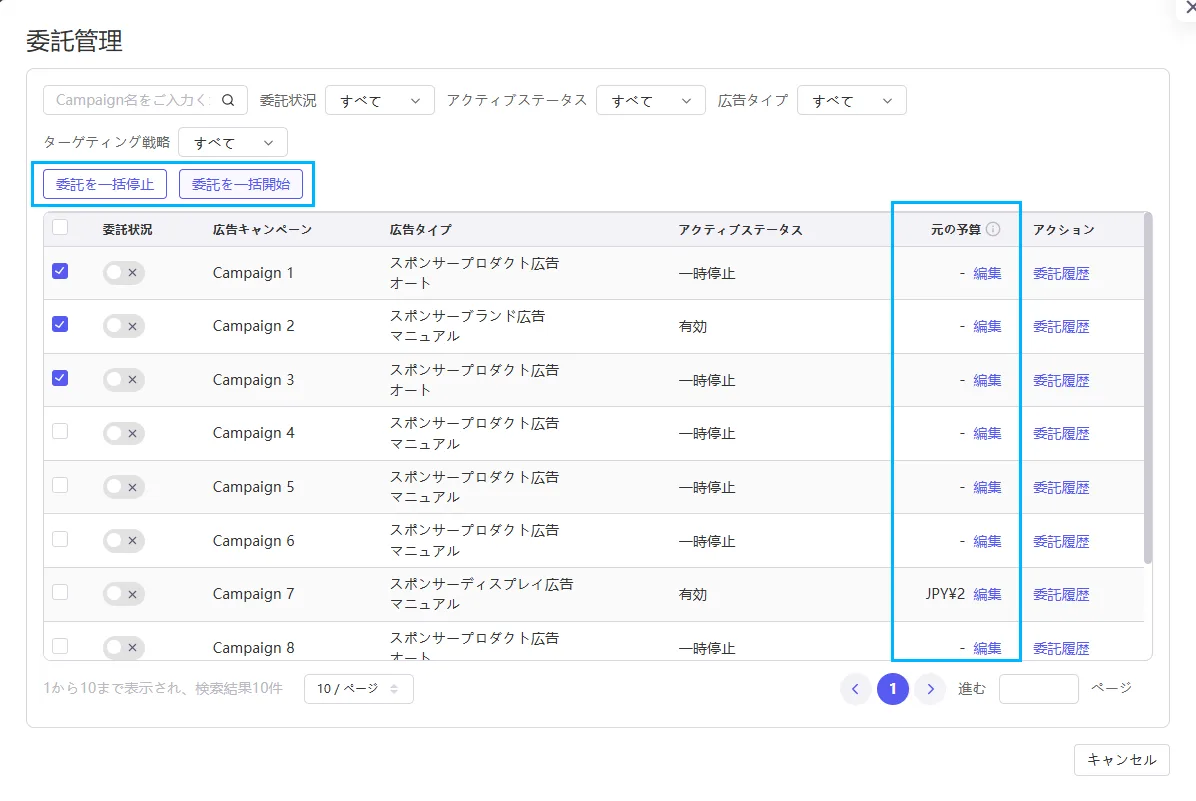Open 委託履歴 for Campaign 6
The height and width of the screenshot is (801, 1196).
click(1061, 541)
